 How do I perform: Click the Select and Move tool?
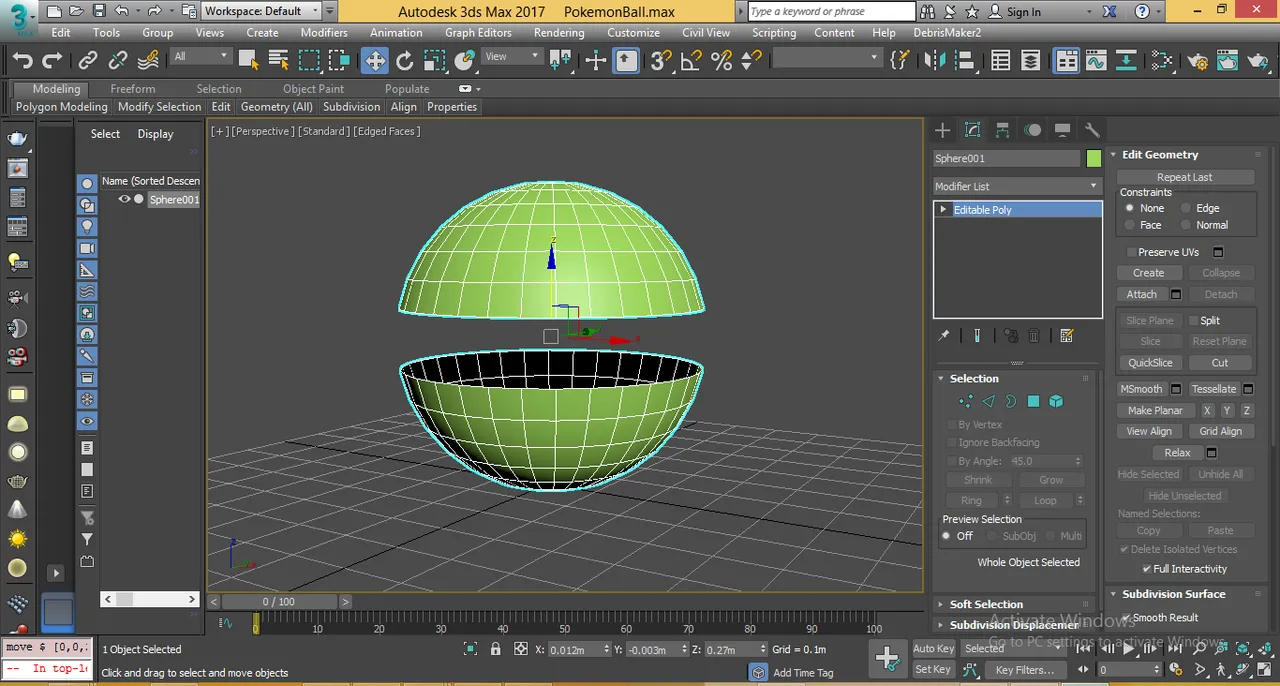click(374, 61)
